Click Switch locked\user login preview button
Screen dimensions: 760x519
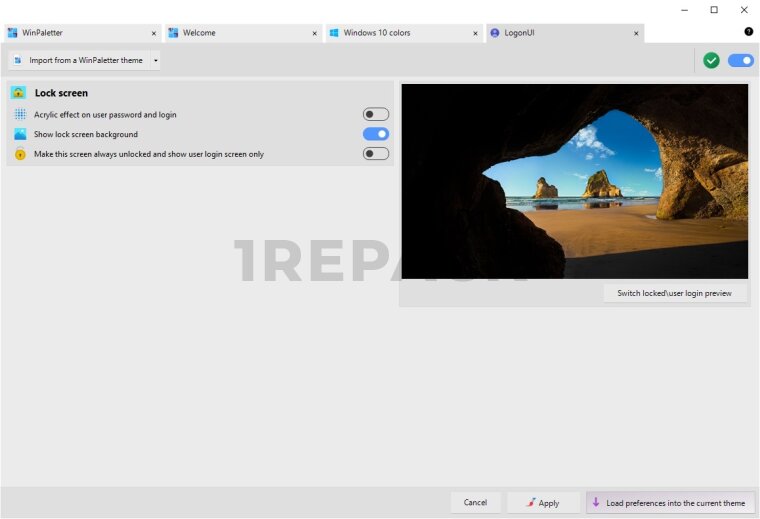pyautogui.click(x=675, y=293)
